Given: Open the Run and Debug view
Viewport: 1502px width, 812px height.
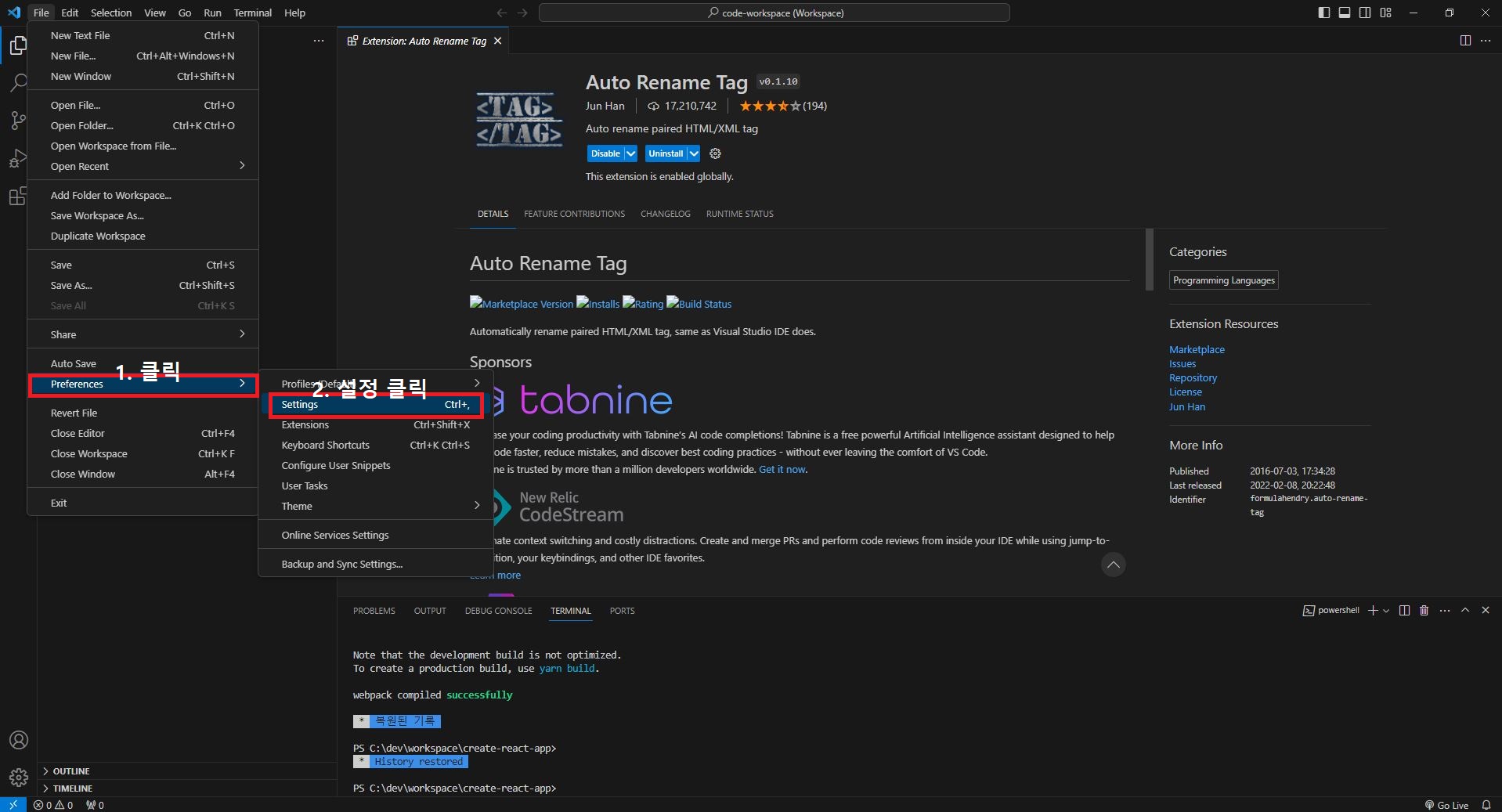Looking at the screenshot, I should click(18, 158).
